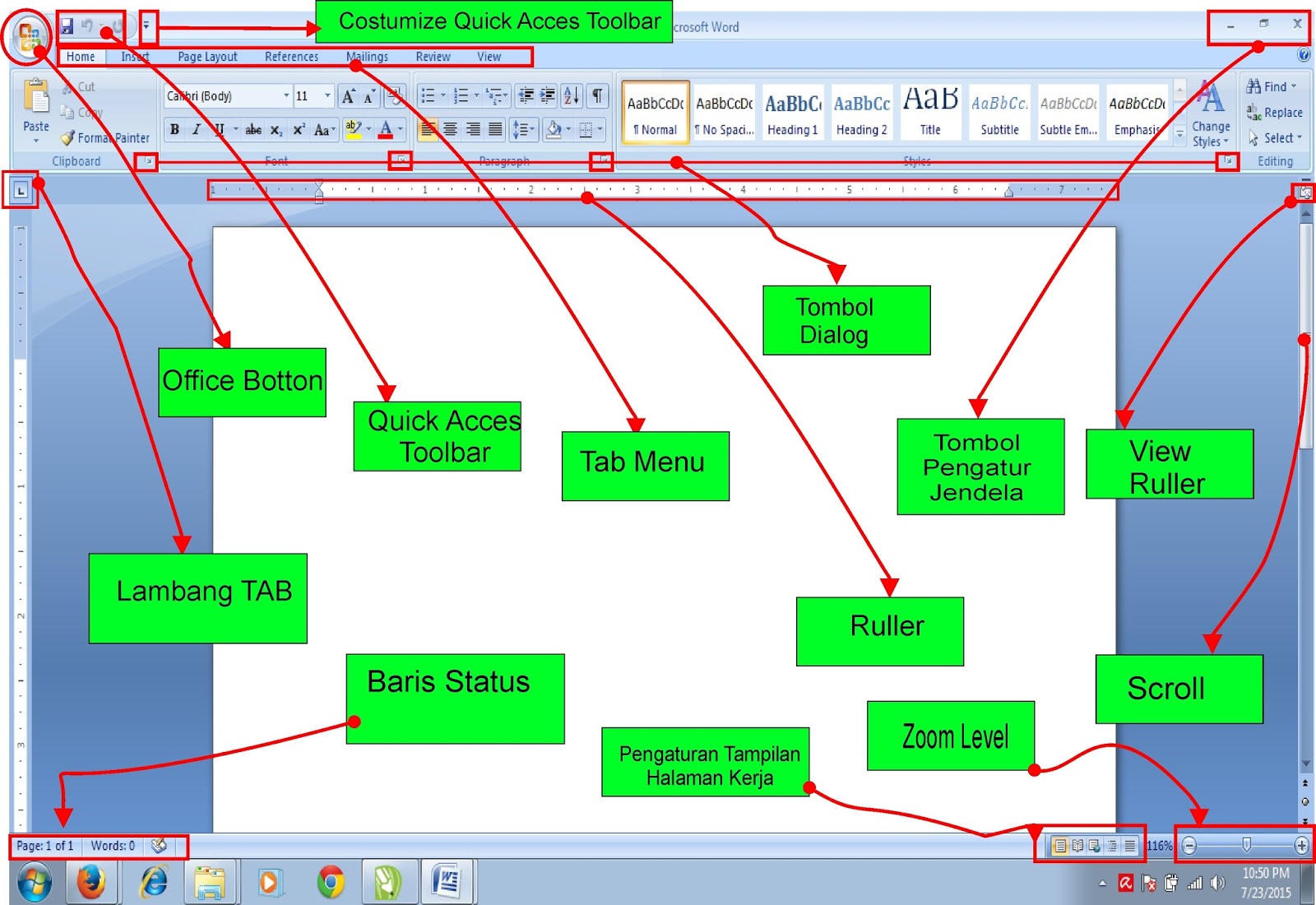Apply text highlight color
The width and height of the screenshot is (1316, 905).
pos(352,129)
